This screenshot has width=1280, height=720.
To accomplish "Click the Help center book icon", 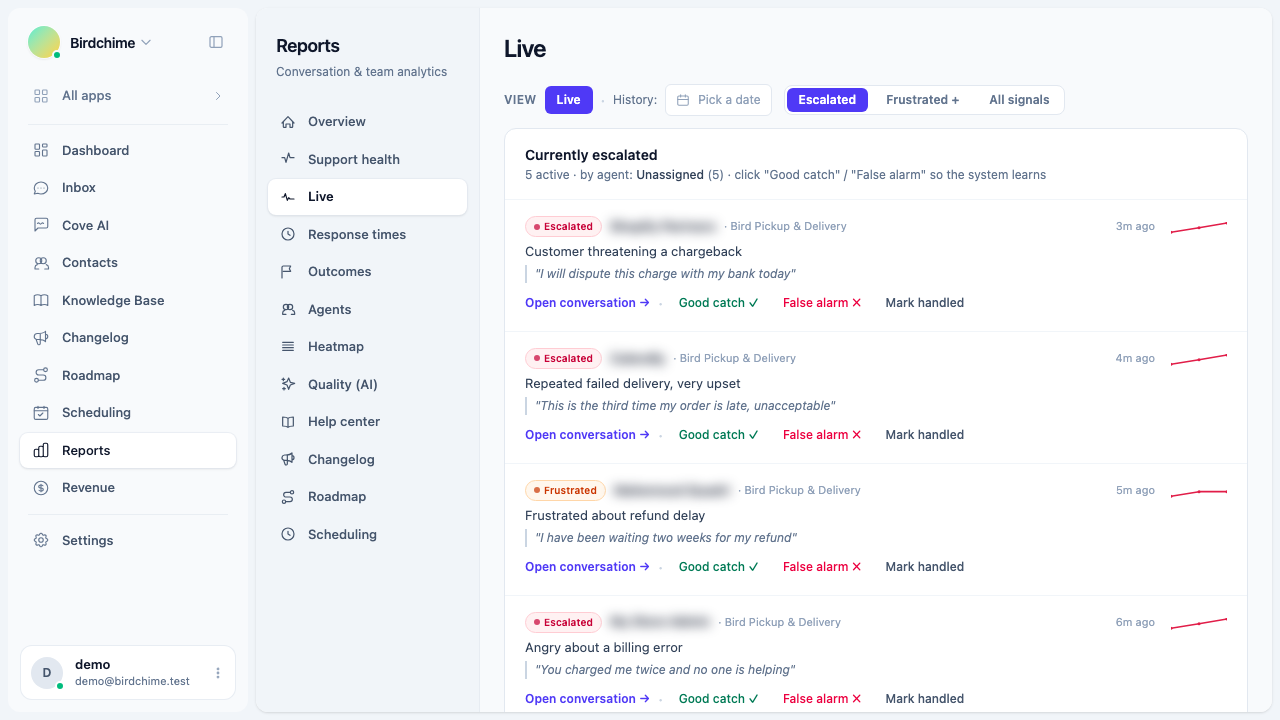I will [x=288, y=422].
